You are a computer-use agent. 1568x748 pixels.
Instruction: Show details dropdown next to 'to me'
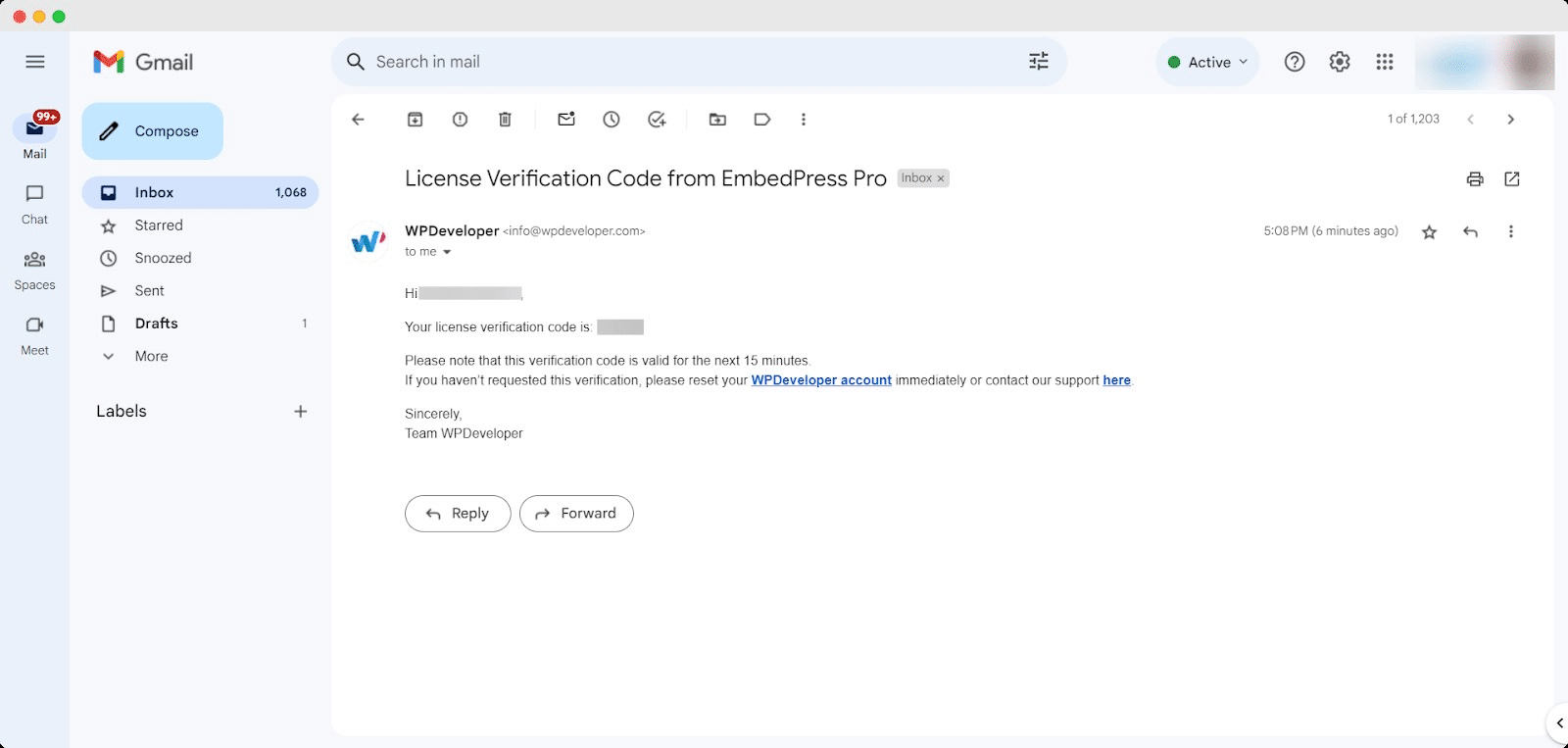(447, 253)
